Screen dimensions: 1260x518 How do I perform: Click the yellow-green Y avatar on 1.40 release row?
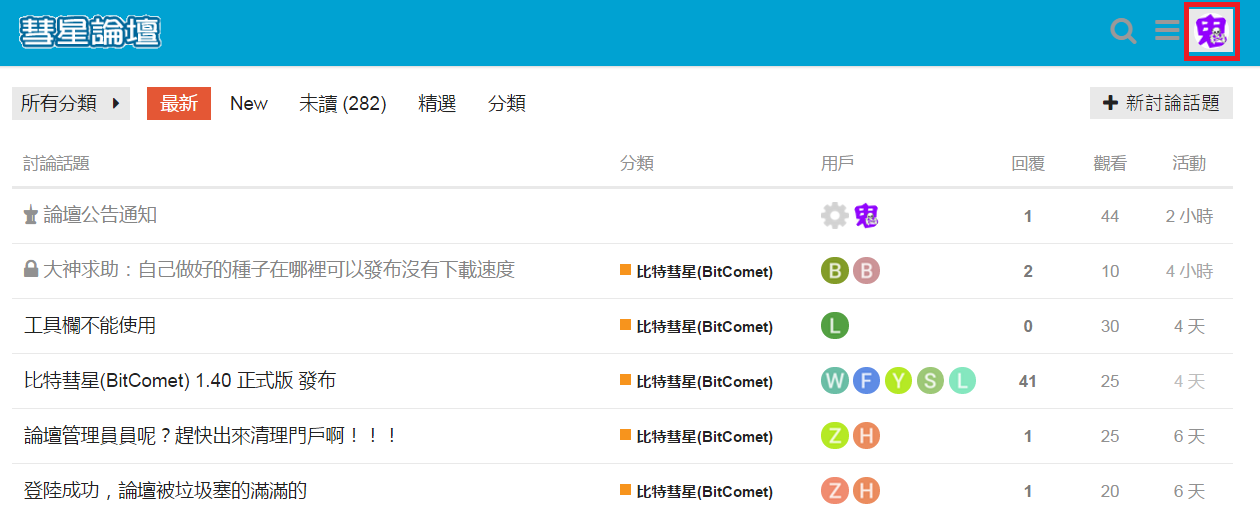coord(898,381)
